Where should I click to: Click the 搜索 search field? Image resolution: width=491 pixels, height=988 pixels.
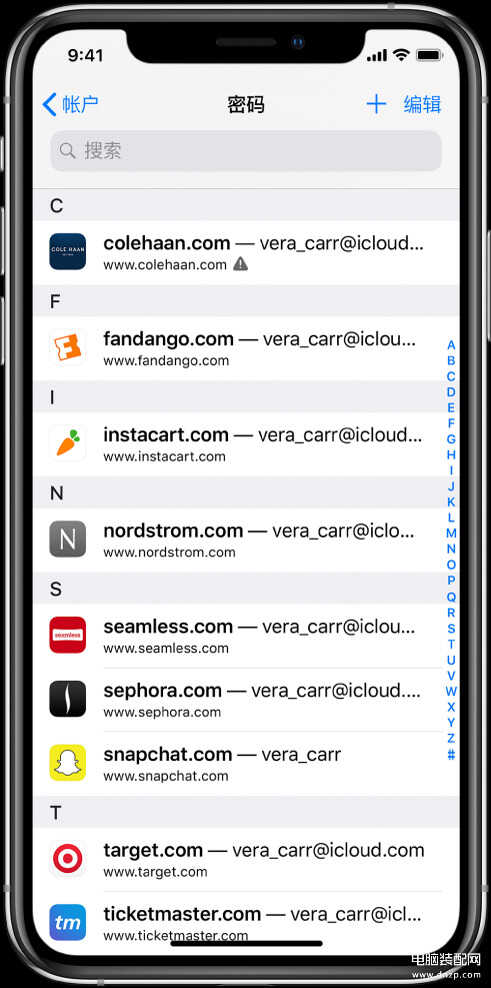(246, 151)
